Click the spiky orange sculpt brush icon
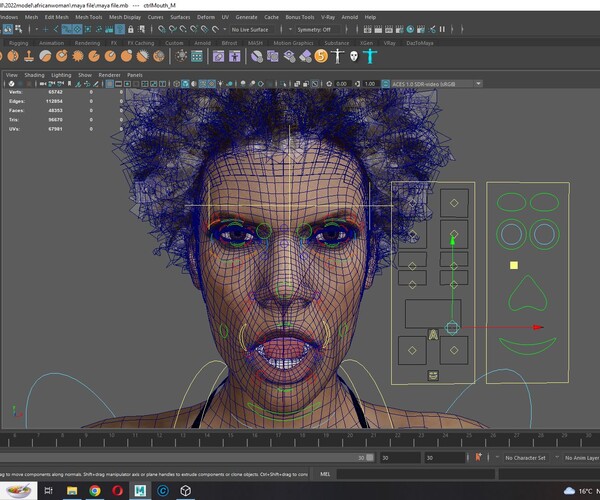Viewport: 600px width, 500px height. pyautogui.click(x=78, y=56)
